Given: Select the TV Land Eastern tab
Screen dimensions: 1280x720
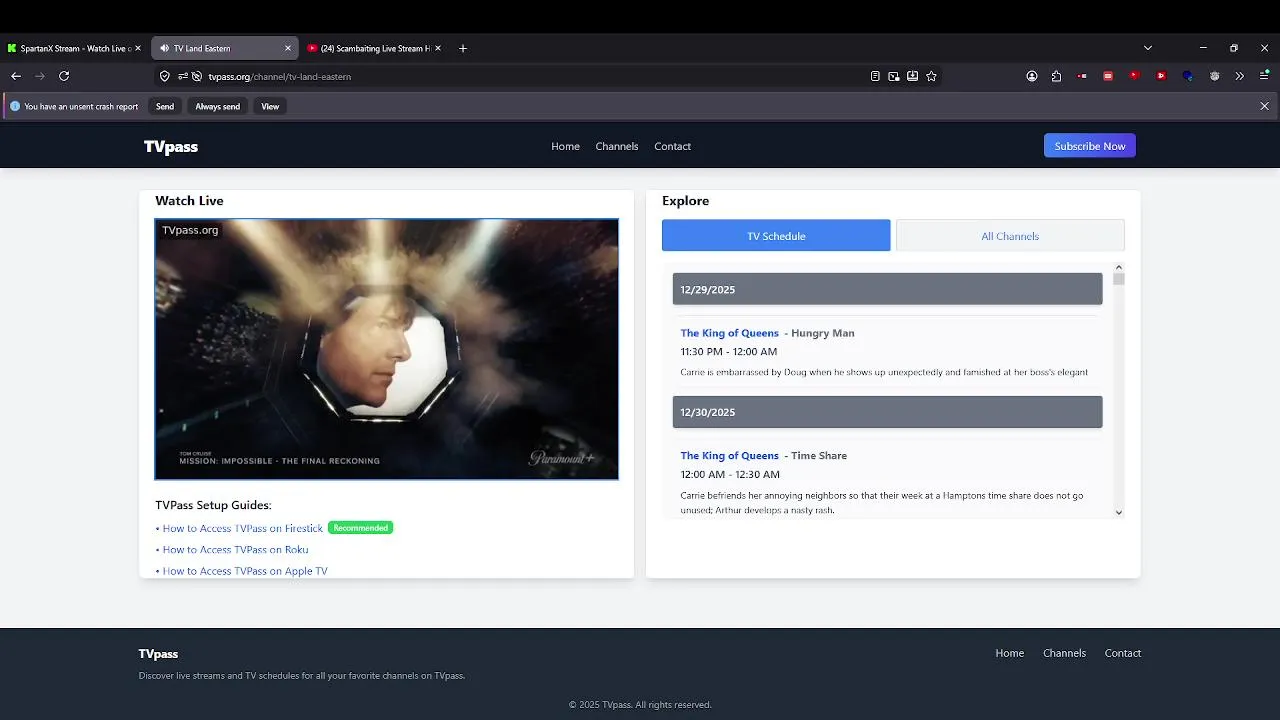Looking at the screenshot, I should (x=225, y=48).
